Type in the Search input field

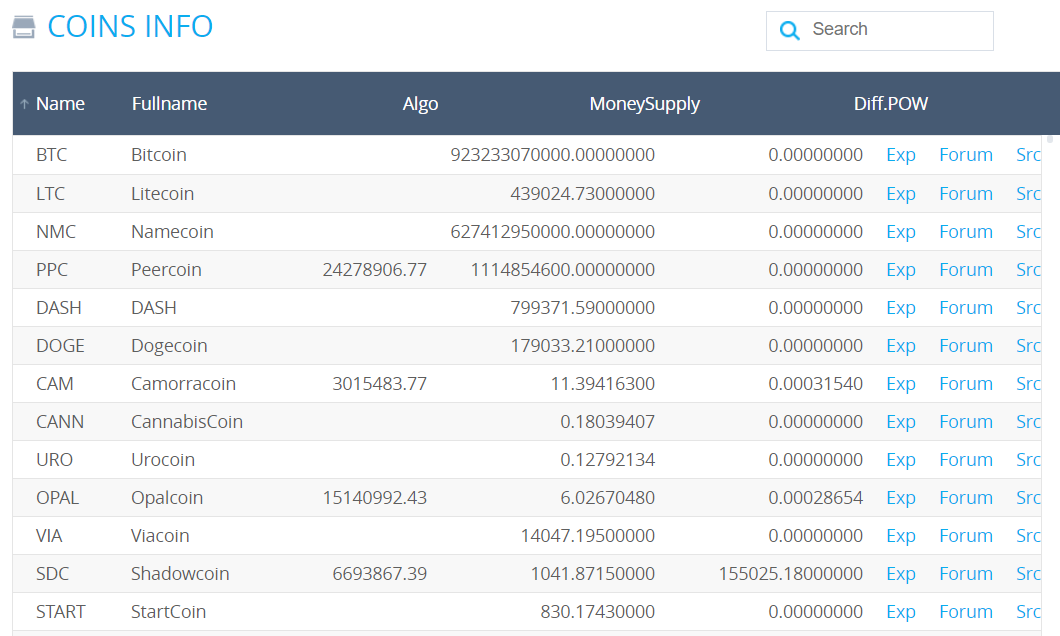click(x=895, y=30)
